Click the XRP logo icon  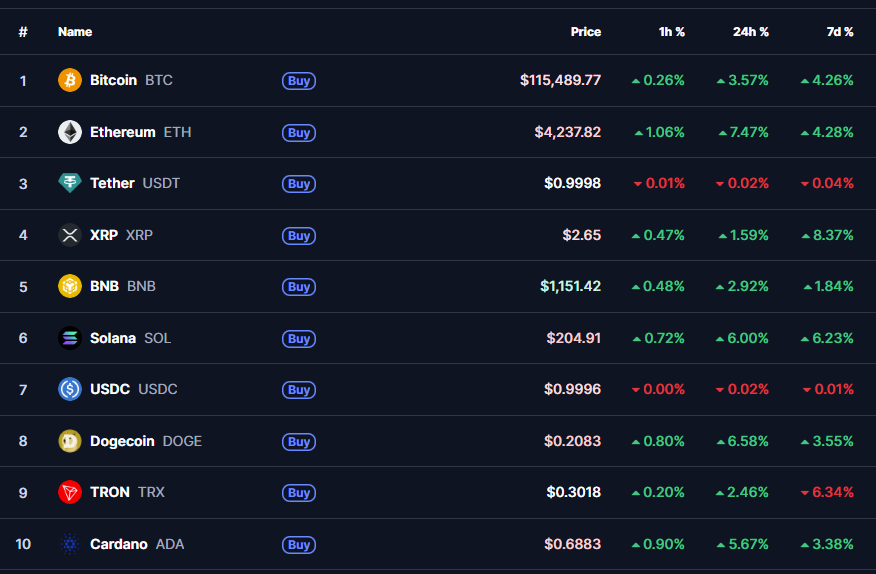pyautogui.click(x=70, y=235)
